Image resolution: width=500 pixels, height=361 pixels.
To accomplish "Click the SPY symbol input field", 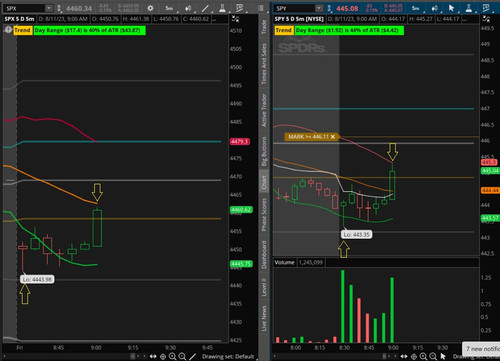I will (x=294, y=8).
